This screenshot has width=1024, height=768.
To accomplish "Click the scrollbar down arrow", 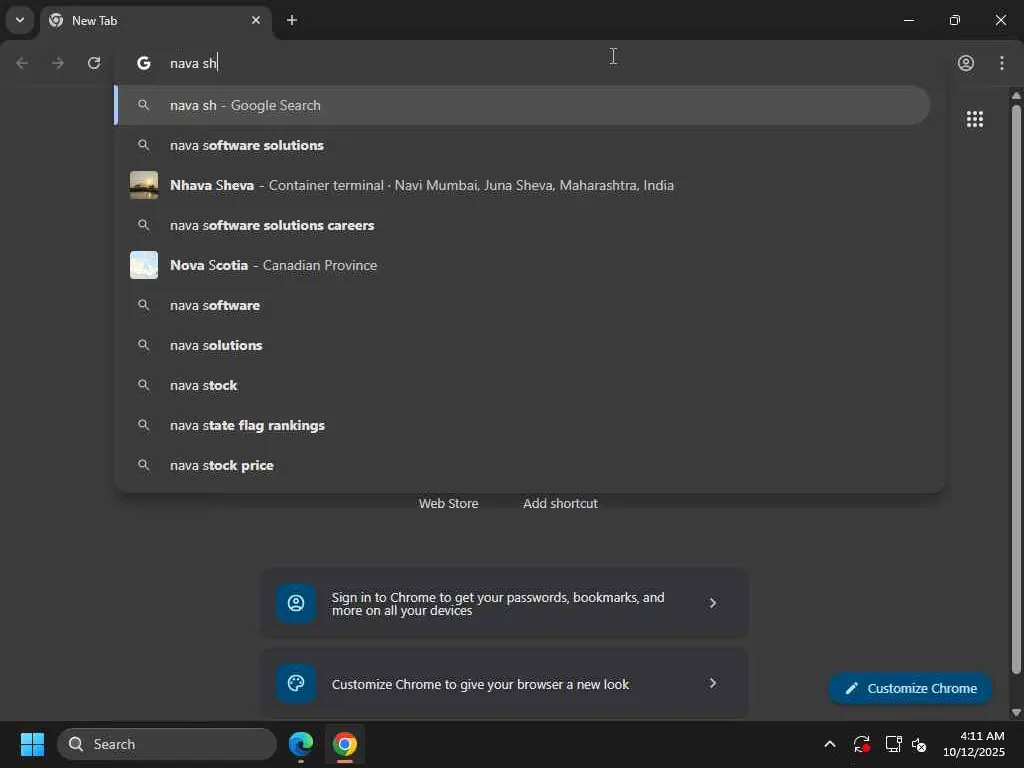I will (1016, 712).
